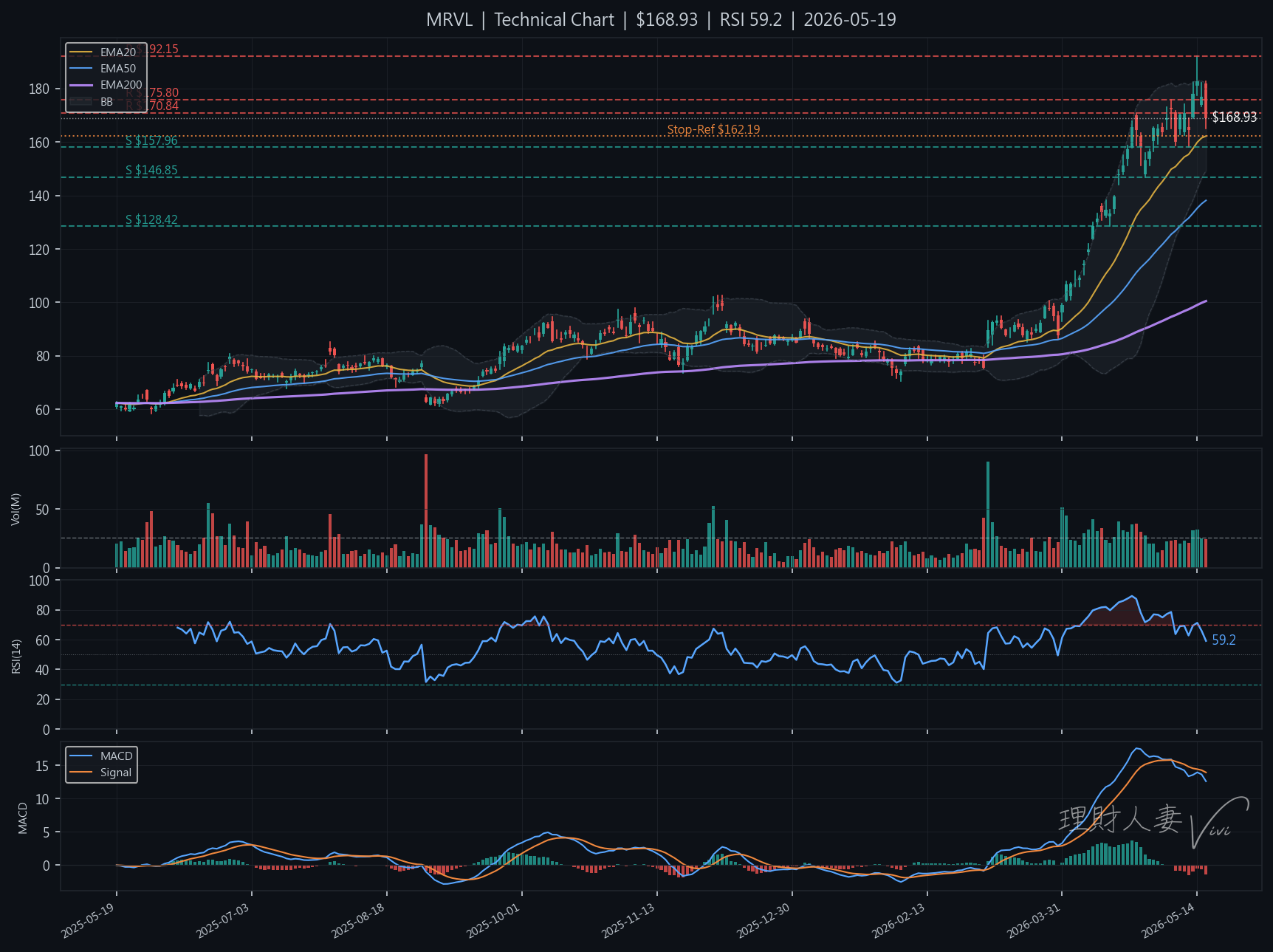Click the 80 tick on the RSI axis

tap(43, 611)
